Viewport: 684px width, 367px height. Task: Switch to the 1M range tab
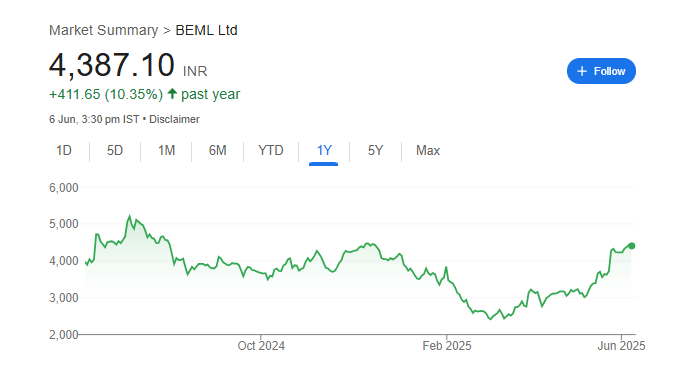[166, 151]
